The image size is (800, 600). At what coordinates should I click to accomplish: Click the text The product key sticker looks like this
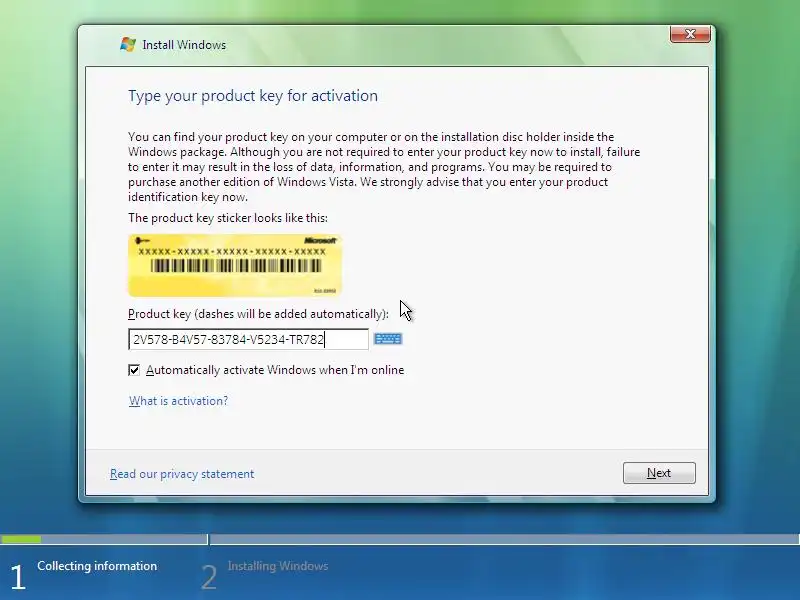tap(228, 218)
